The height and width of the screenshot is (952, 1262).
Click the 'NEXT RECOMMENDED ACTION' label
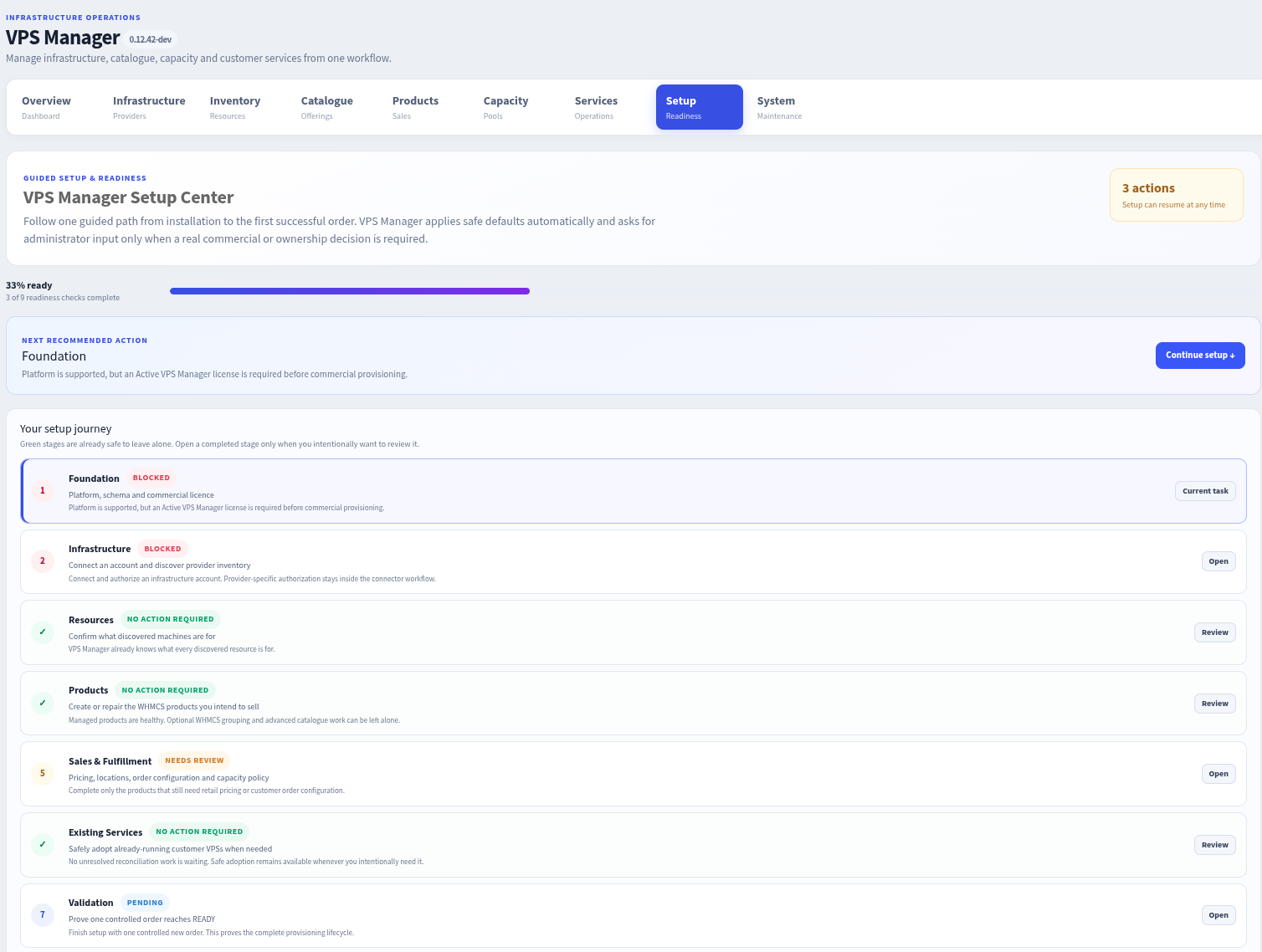[85, 340]
